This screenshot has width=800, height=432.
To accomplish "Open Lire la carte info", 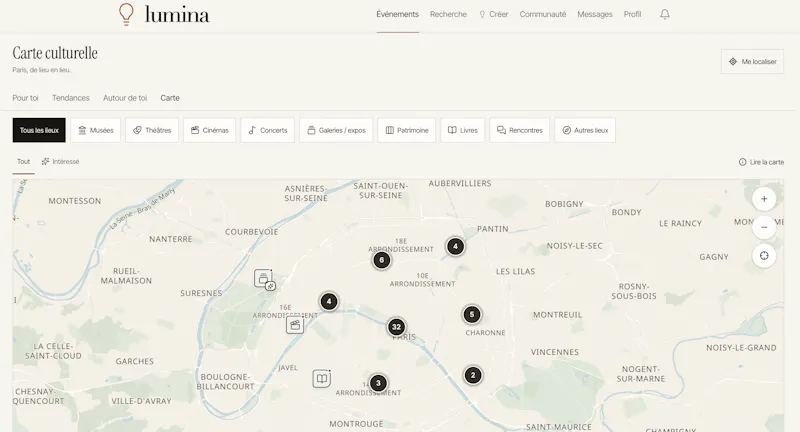I will [x=761, y=162].
